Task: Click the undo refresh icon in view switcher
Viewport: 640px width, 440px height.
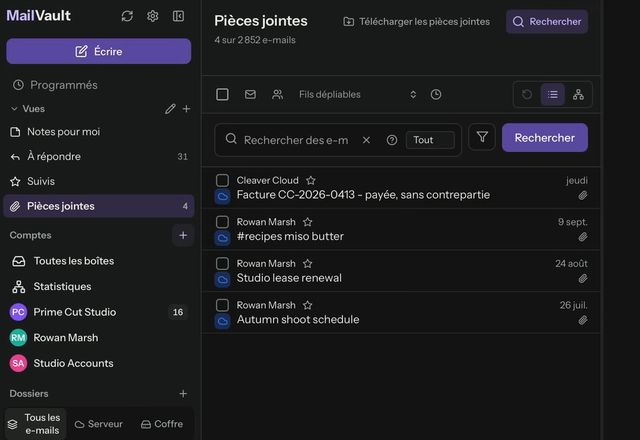Action: pos(527,94)
